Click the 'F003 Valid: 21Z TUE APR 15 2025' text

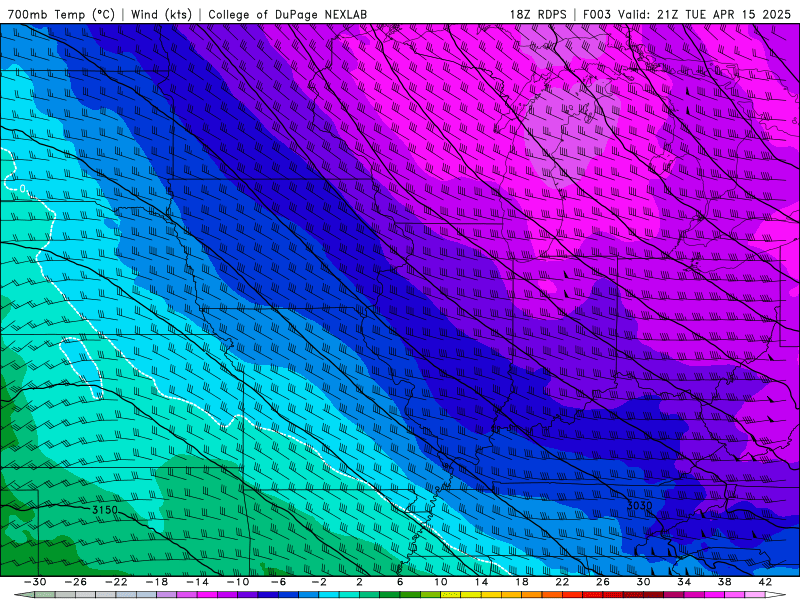coord(687,14)
